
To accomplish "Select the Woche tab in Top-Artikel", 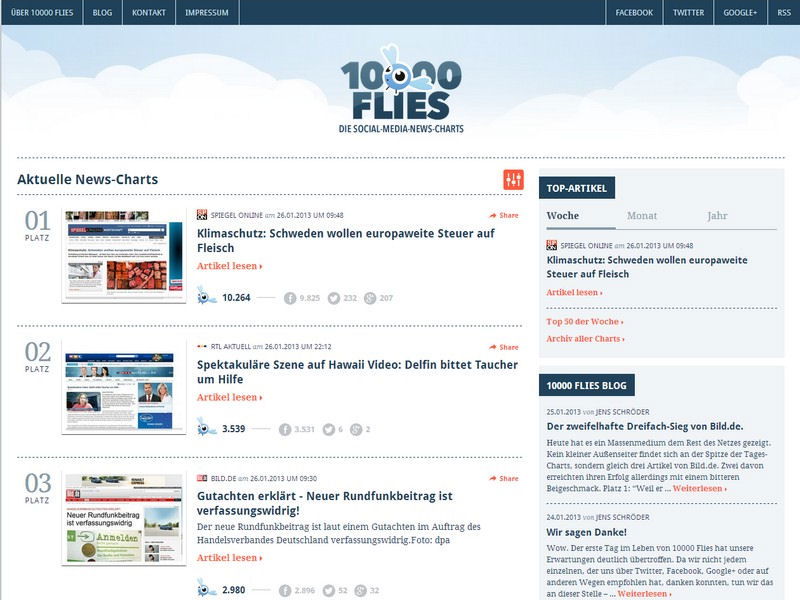I will pyautogui.click(x=563, y=216).
